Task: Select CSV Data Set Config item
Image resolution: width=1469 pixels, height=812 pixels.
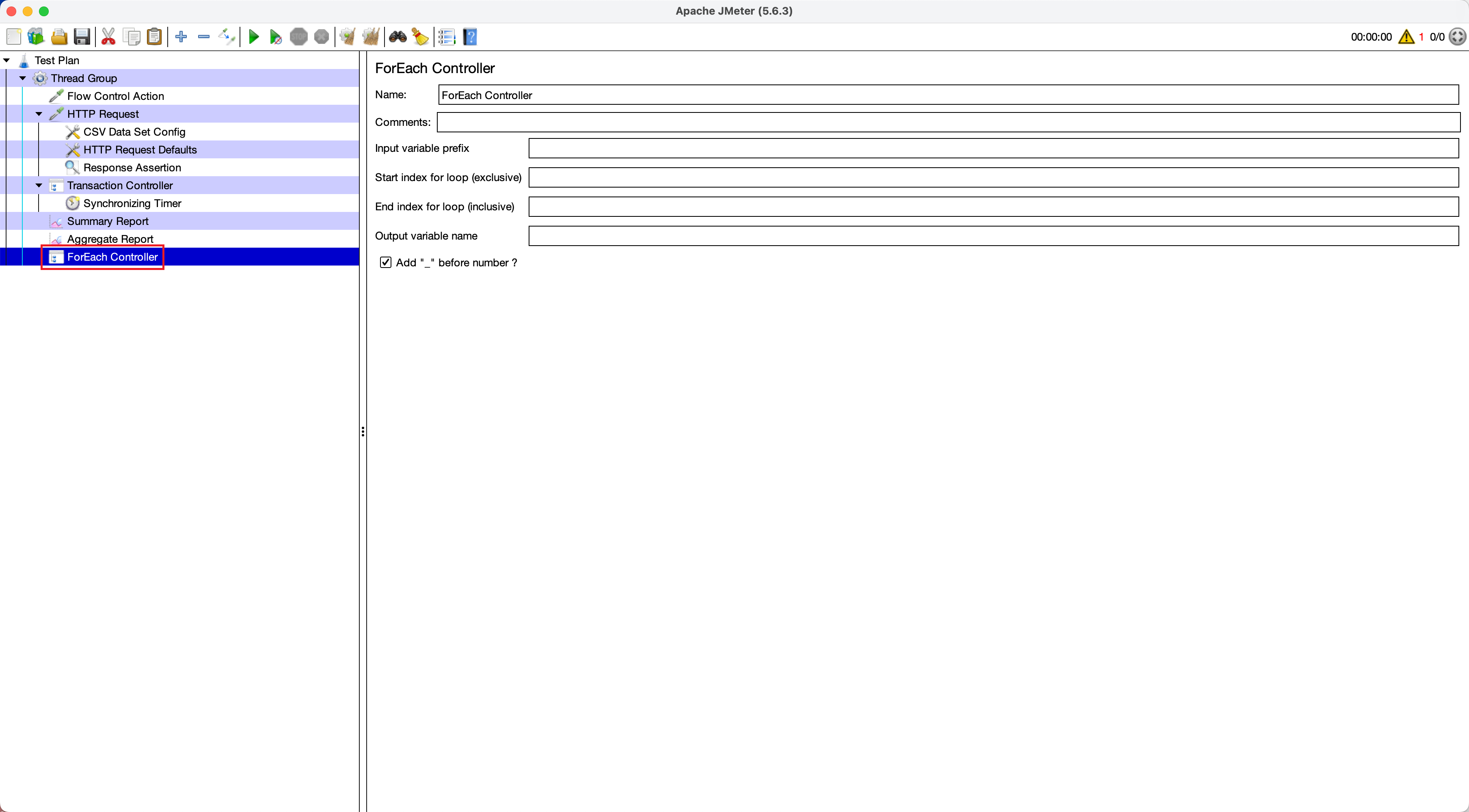Action: (x=134, y=132)
